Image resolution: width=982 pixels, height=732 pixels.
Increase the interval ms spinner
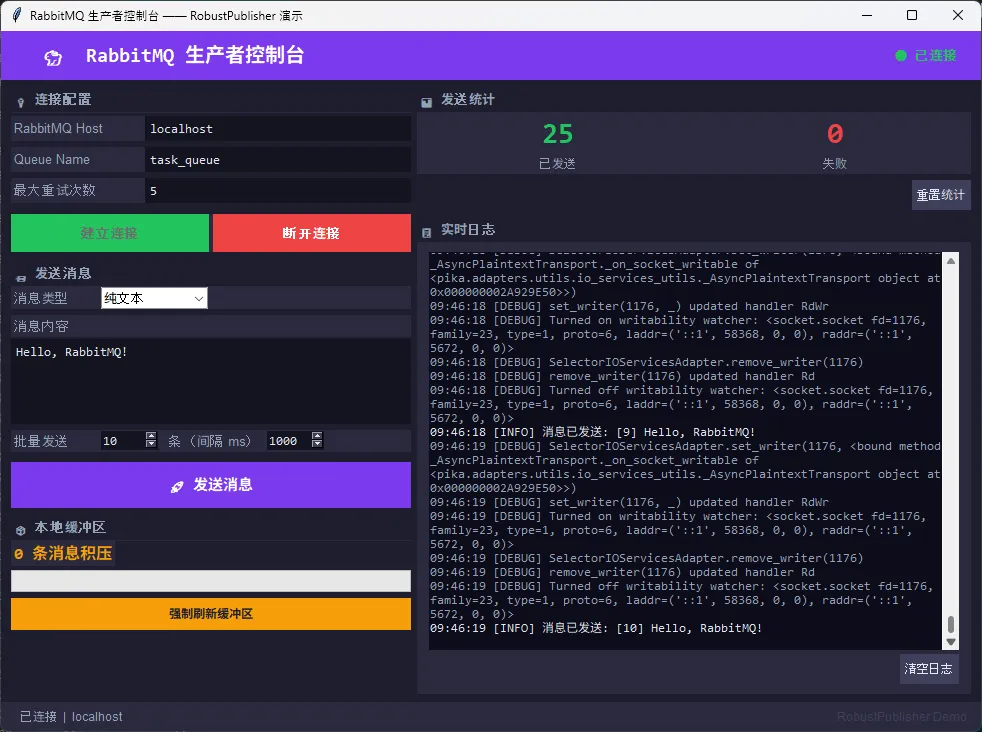(x=317, y=436)
